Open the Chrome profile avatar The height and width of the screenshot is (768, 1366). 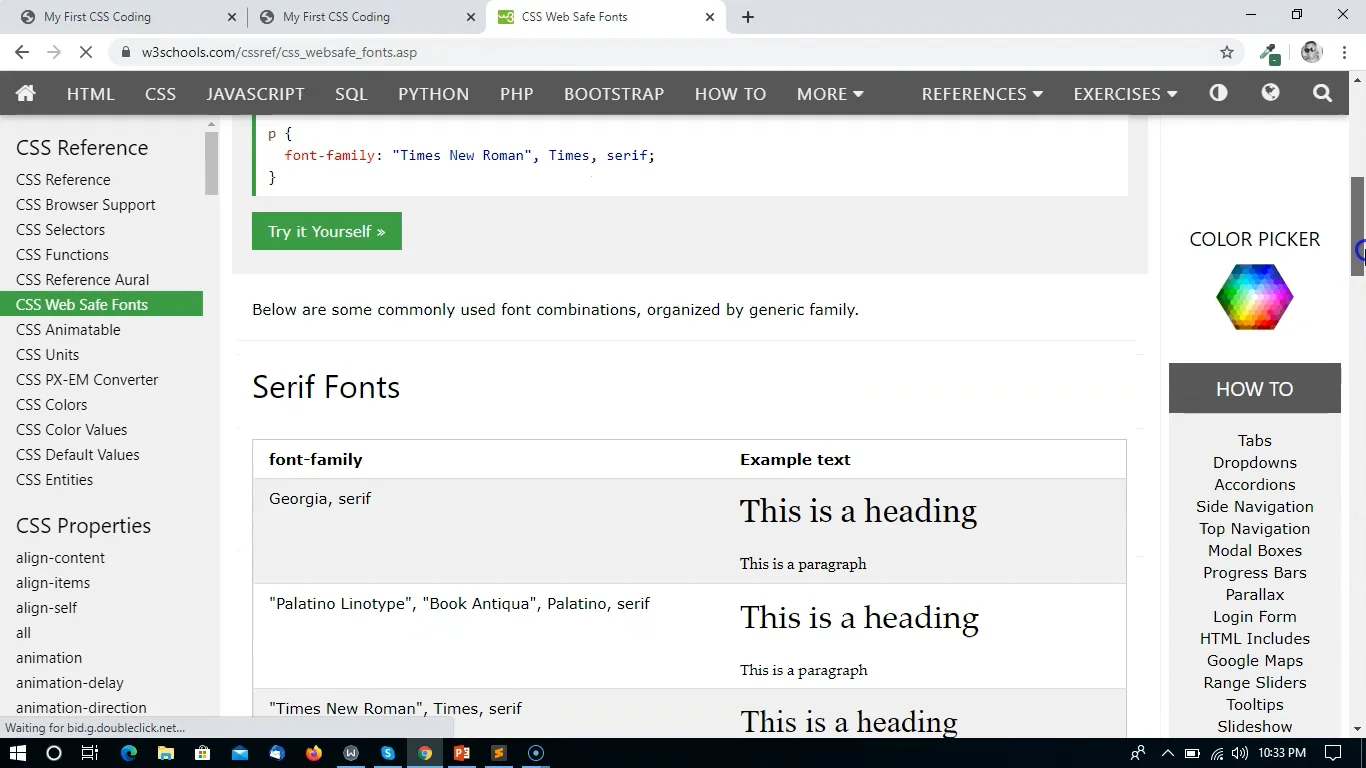coord(1311,52)
